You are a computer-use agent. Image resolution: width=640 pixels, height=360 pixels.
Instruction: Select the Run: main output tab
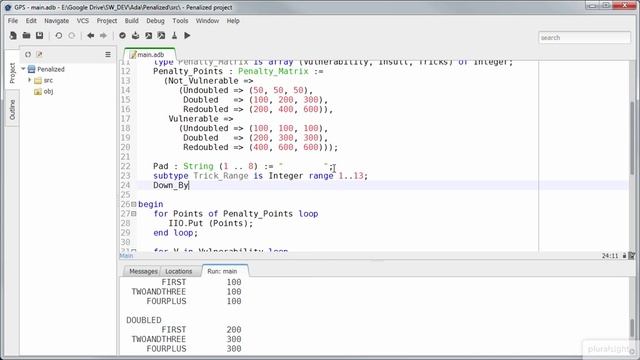pos(222,271)
